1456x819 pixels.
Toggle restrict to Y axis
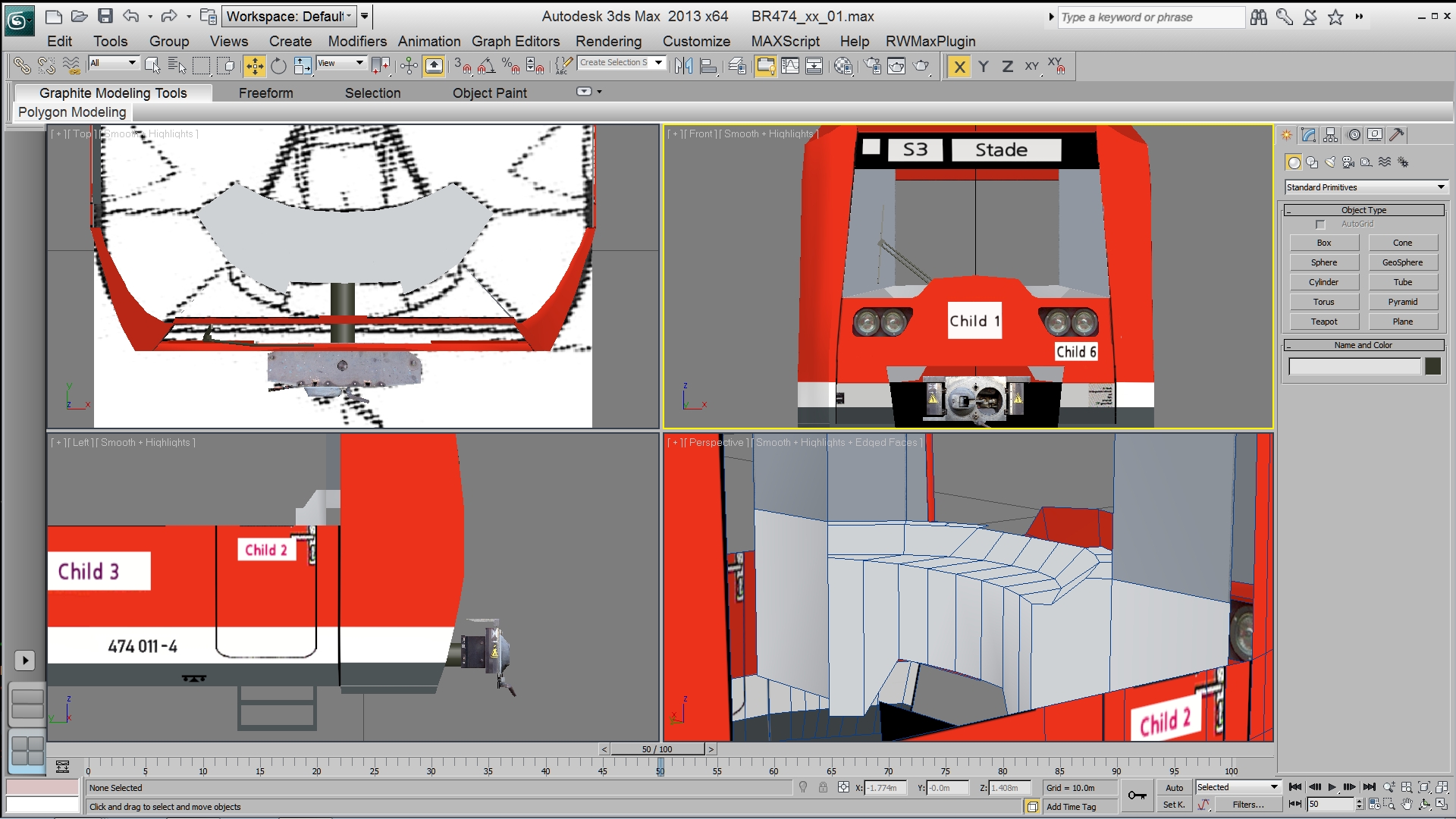pos(984,67)
